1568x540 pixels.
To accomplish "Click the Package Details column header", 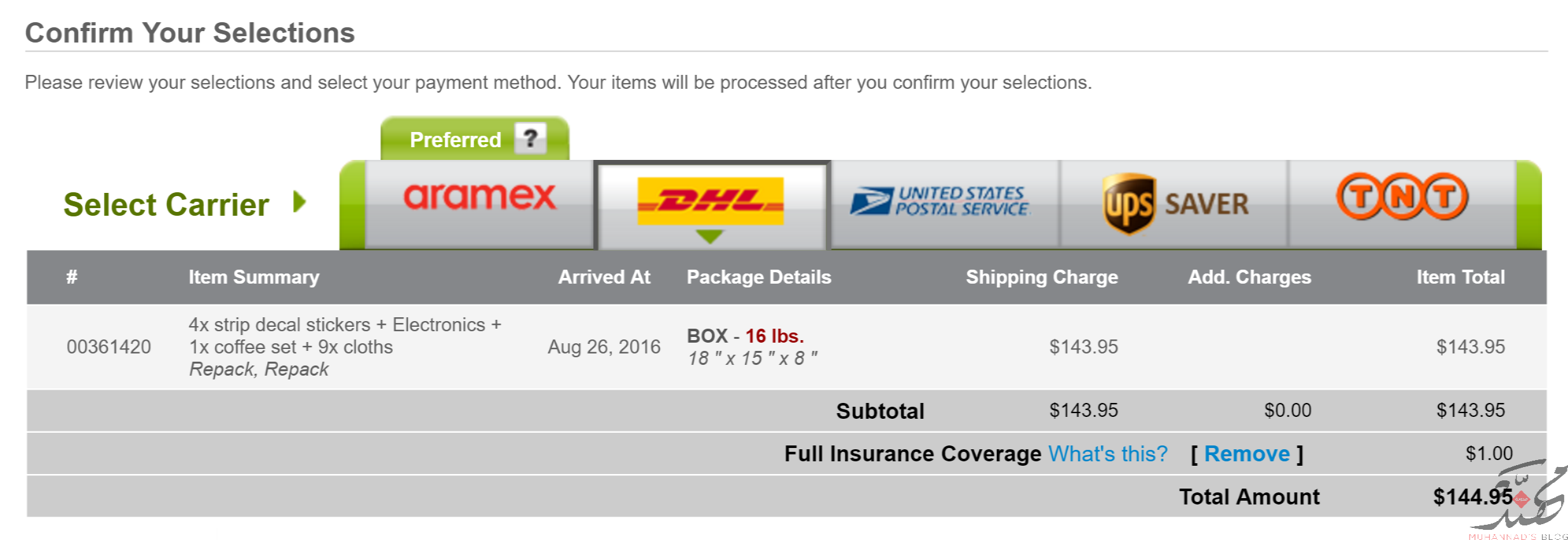I will point(759,277).
